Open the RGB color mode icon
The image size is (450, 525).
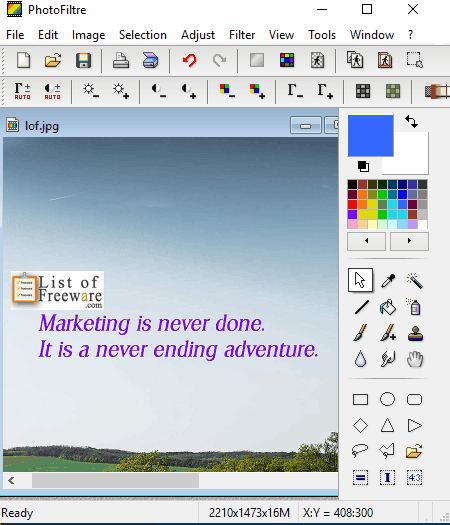point(287,61)
